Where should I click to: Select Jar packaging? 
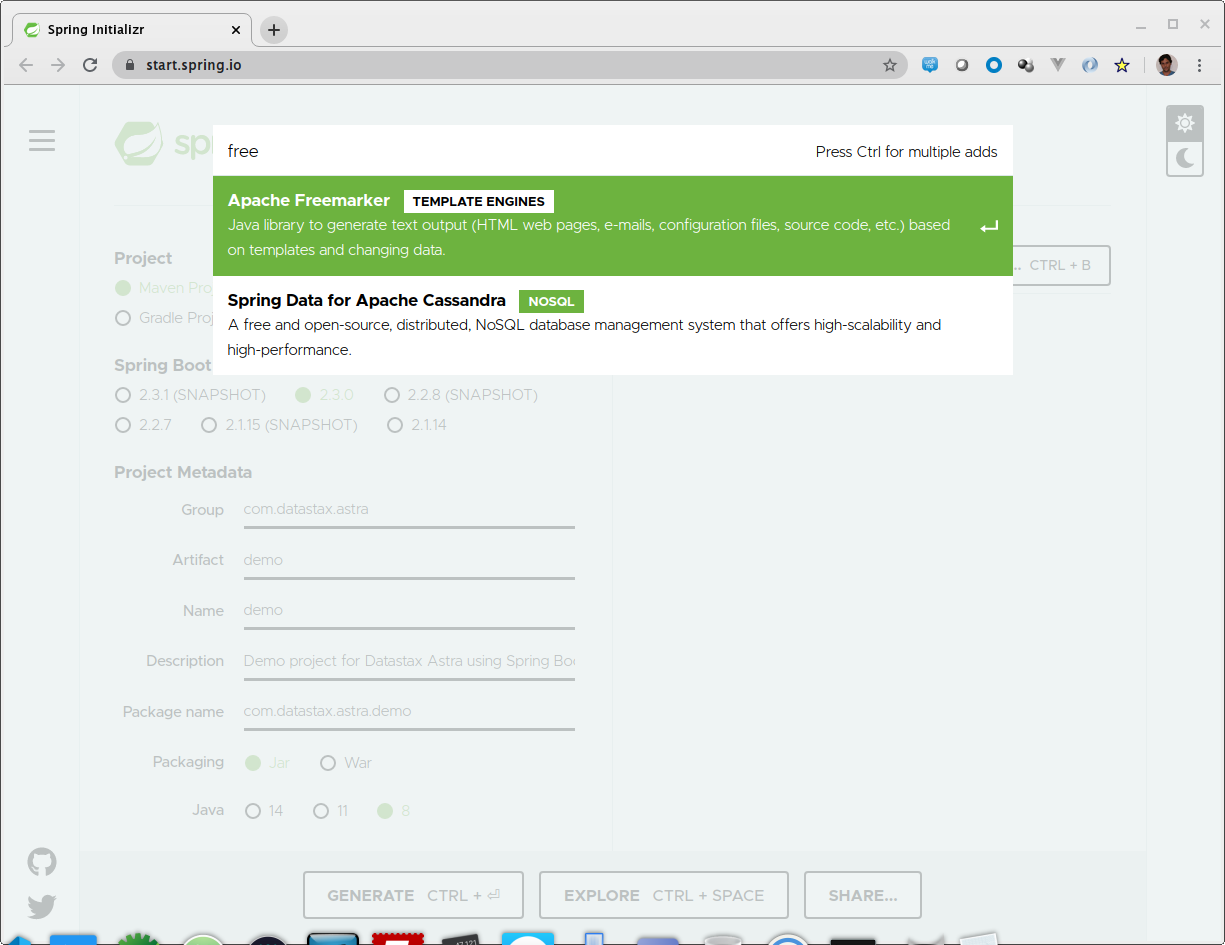pos(253,763)
